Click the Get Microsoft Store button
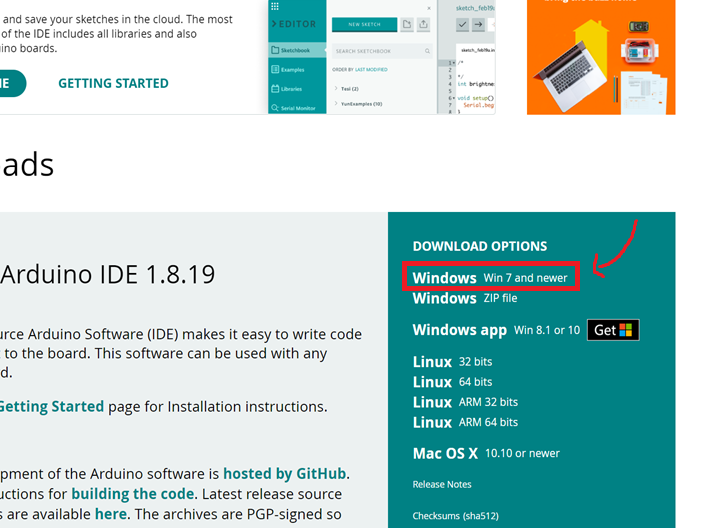The height and width of the screenshot is (528, 718). tap(613, 330)
